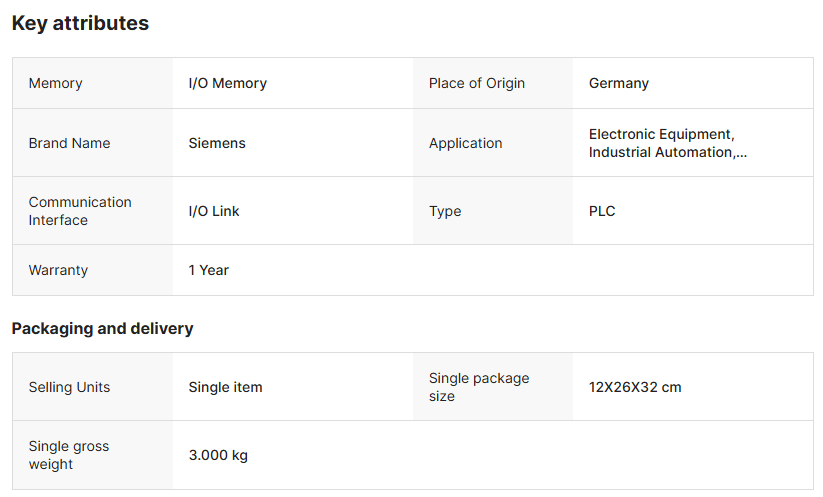This screenshot has width=823, height=497.
Task: Click the Packaging and delivery heading
Action: [x=102, y=328]
